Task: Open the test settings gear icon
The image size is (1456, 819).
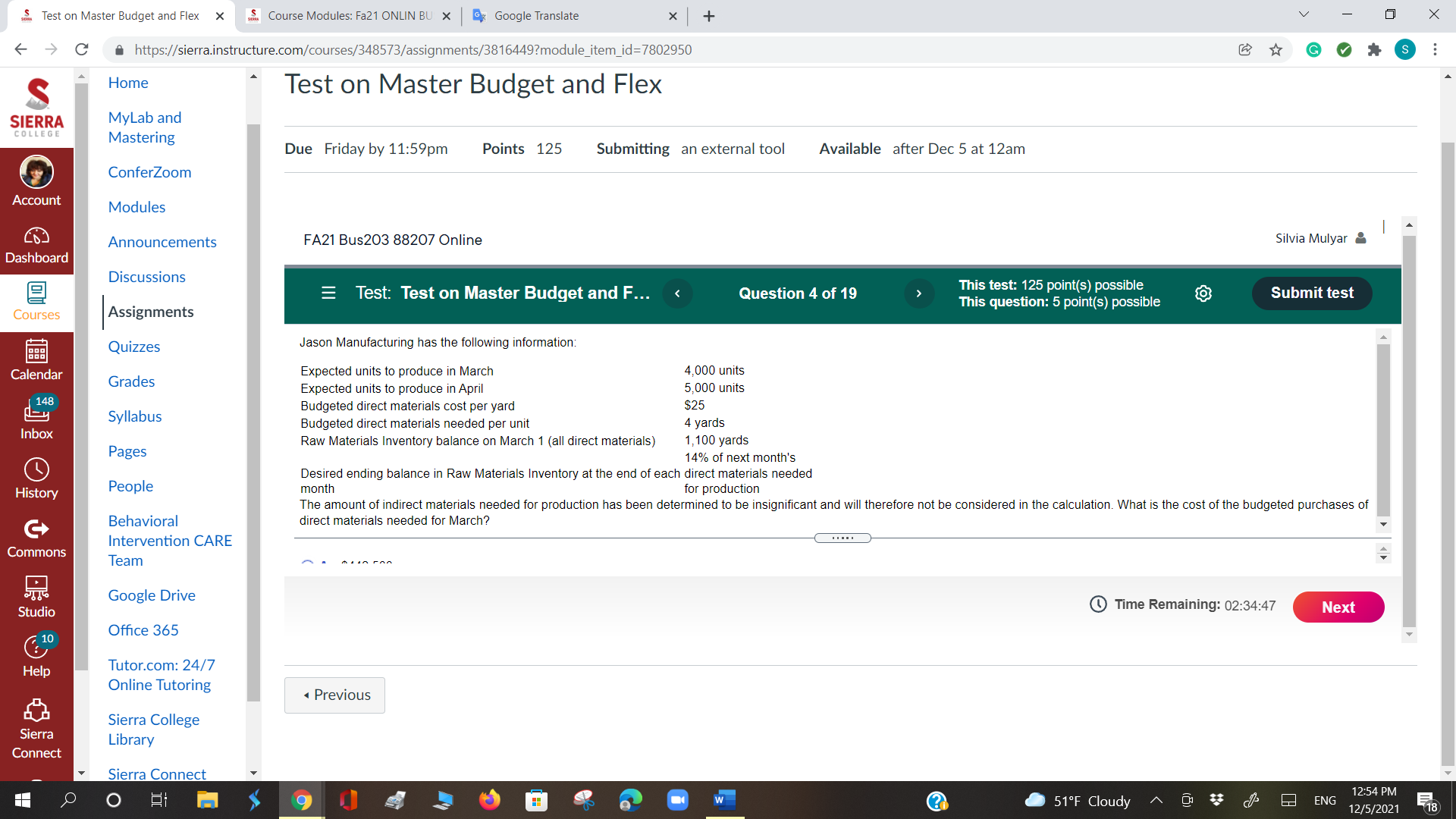Action: click(x=1203, y=293)
